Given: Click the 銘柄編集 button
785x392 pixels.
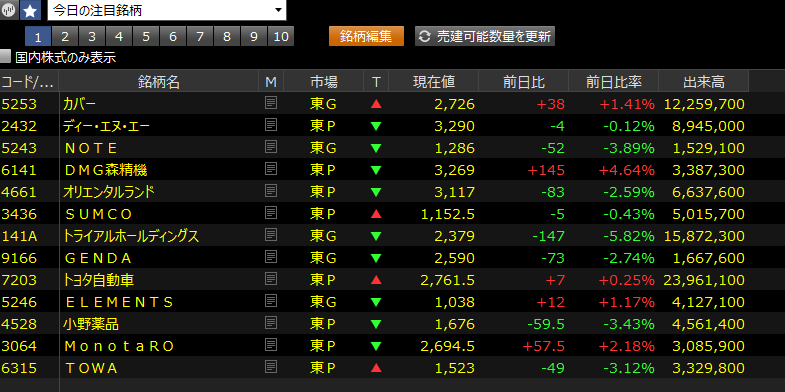Looking at the screenshot, I should click(x=366, y=37).
